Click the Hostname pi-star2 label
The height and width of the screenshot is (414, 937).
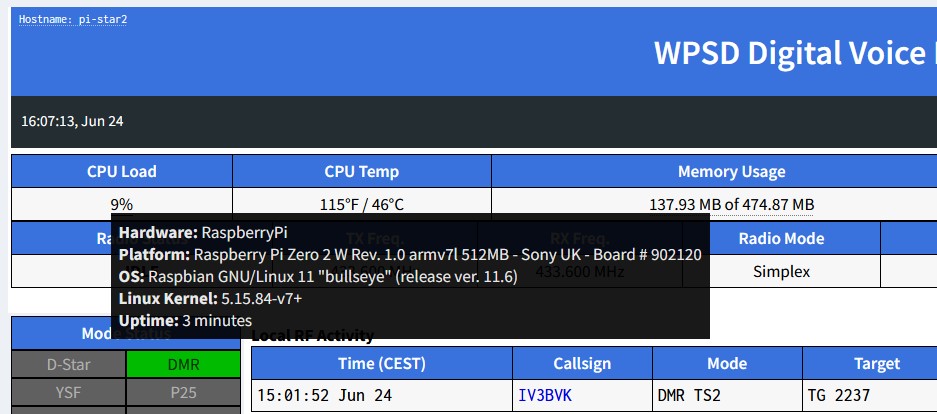coord(73,20)
